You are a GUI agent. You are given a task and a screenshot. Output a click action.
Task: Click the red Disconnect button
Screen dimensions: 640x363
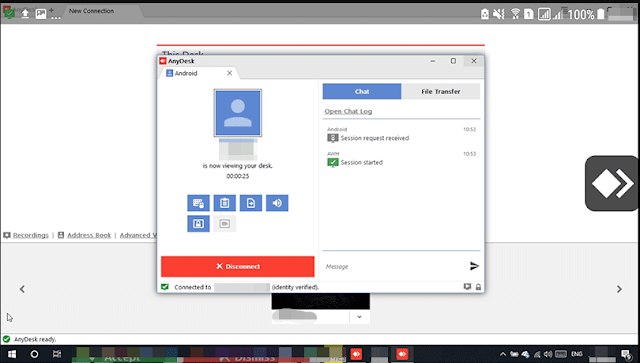[x=238, y=266]
